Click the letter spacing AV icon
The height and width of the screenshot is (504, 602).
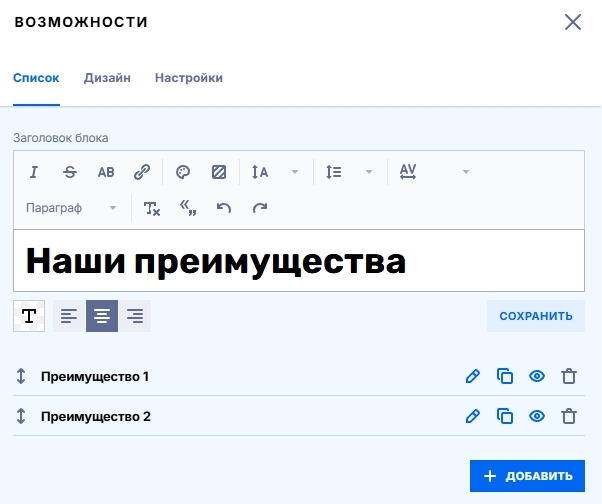pos(408,172)
